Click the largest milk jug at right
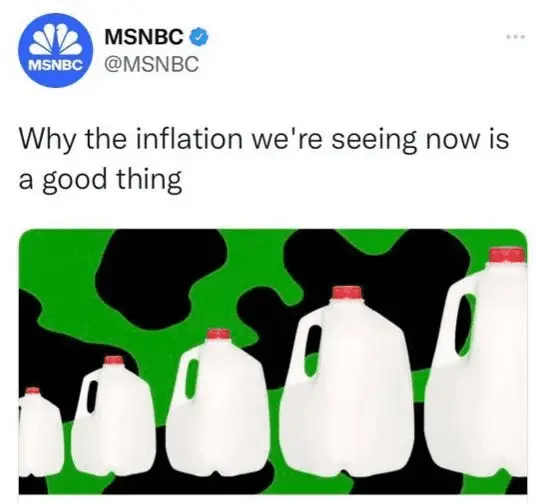 (479, 362)
